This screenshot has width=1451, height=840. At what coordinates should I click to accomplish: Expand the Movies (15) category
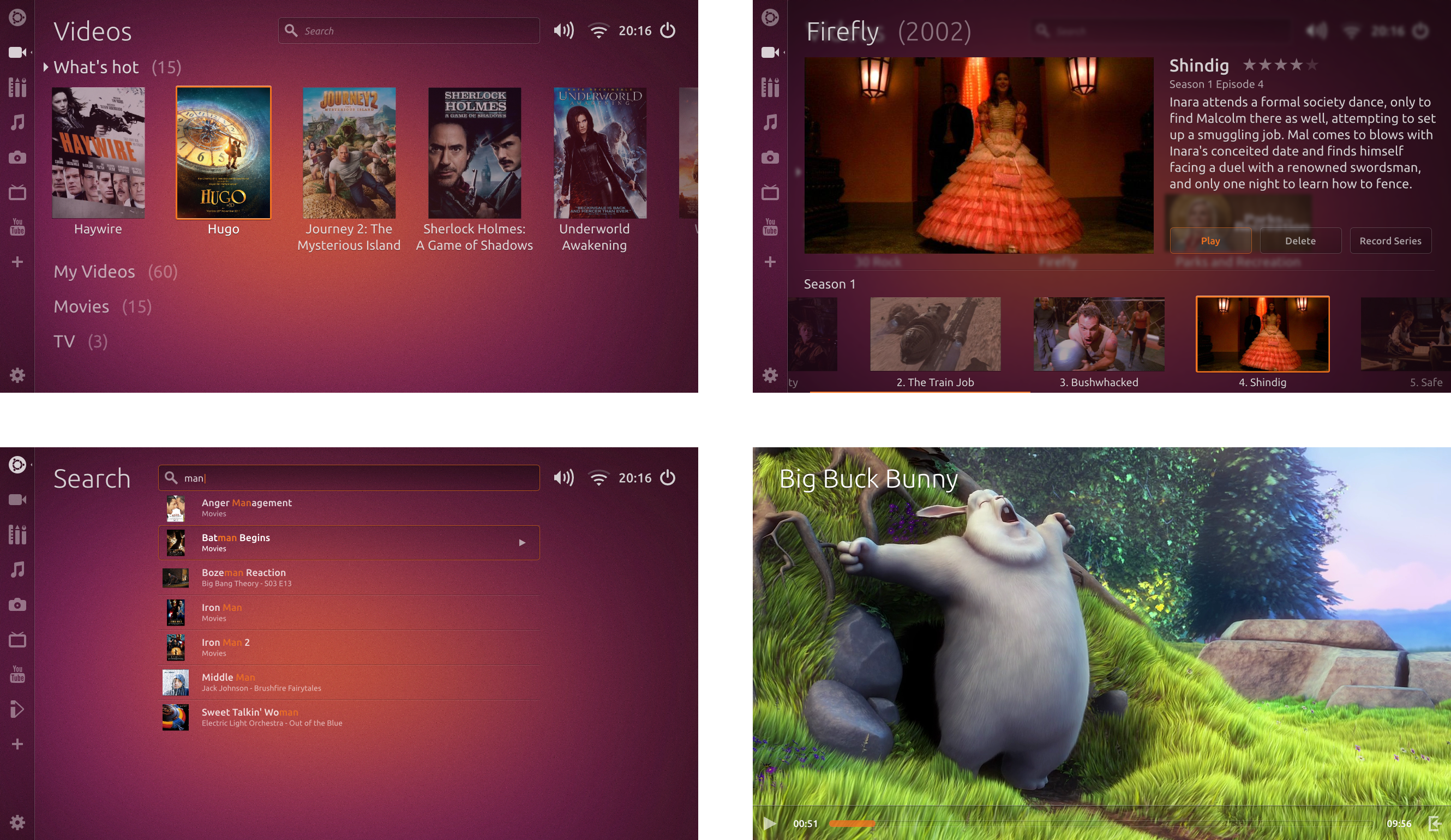pos(103,307)
